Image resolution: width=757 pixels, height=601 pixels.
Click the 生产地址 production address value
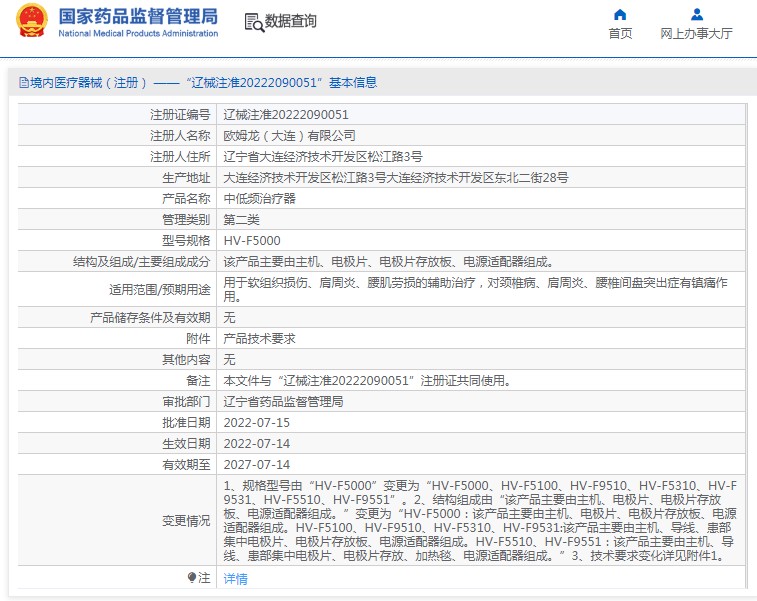click(x=396, y=178)
